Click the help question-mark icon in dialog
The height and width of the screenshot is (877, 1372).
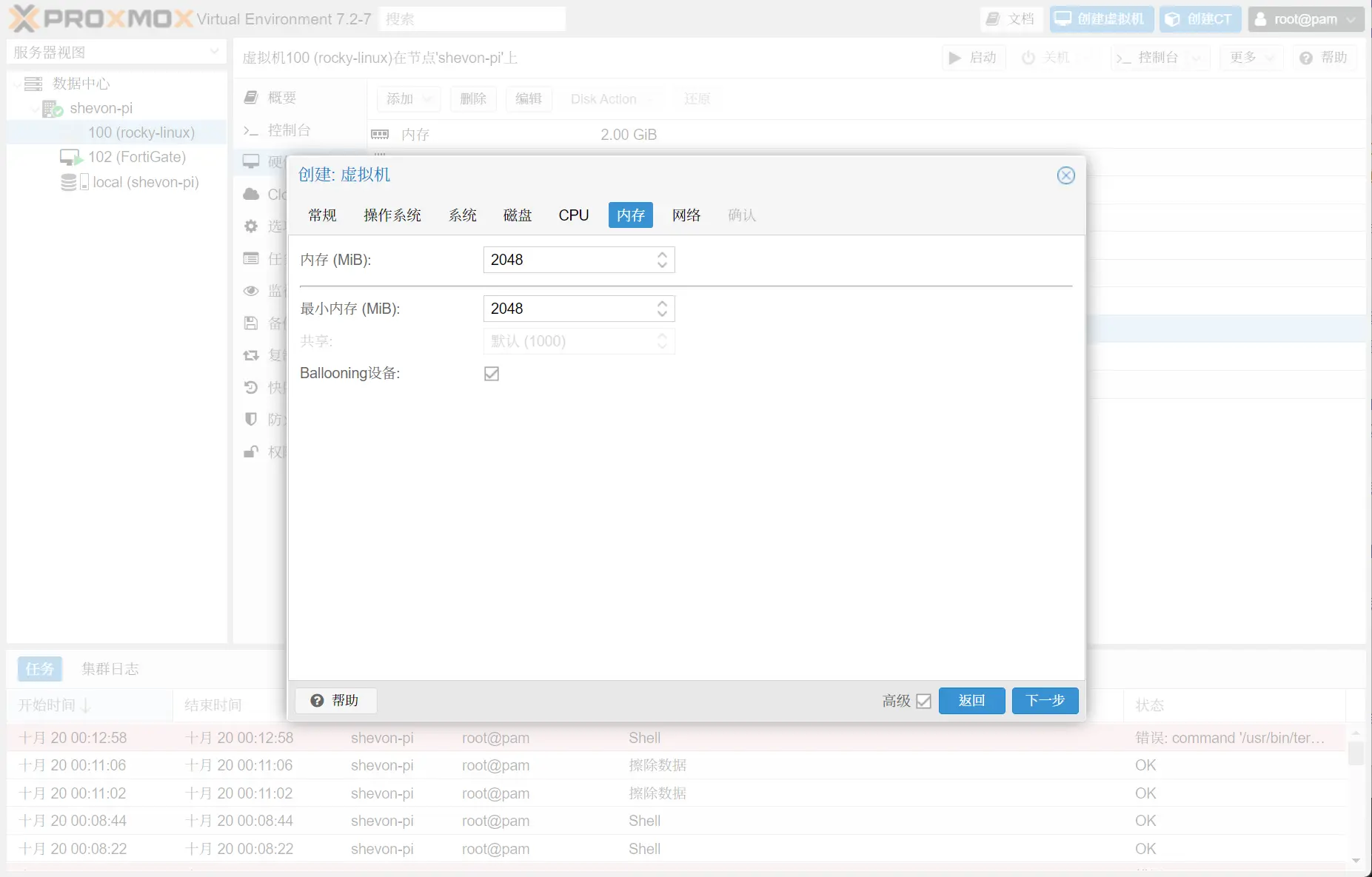(x=318, y=700)
